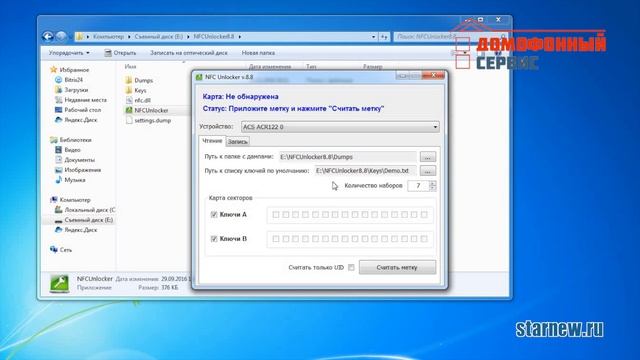Screen dimensions: 640x360
Task: Click Съемный диск (E:) in address bar
Action: click(x=159, y=37)
